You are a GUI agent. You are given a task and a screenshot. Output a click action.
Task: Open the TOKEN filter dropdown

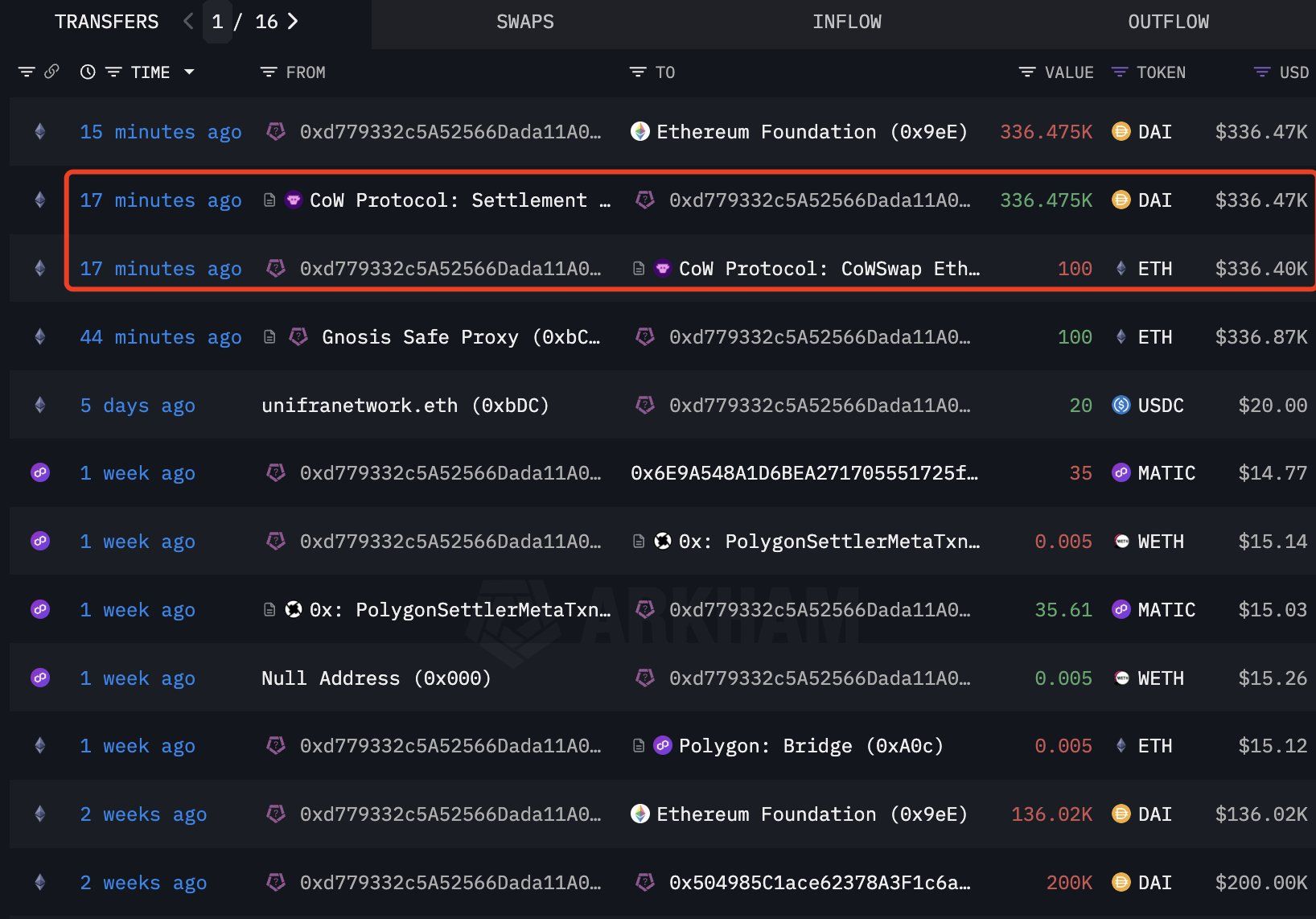(x=1119, y=72)
